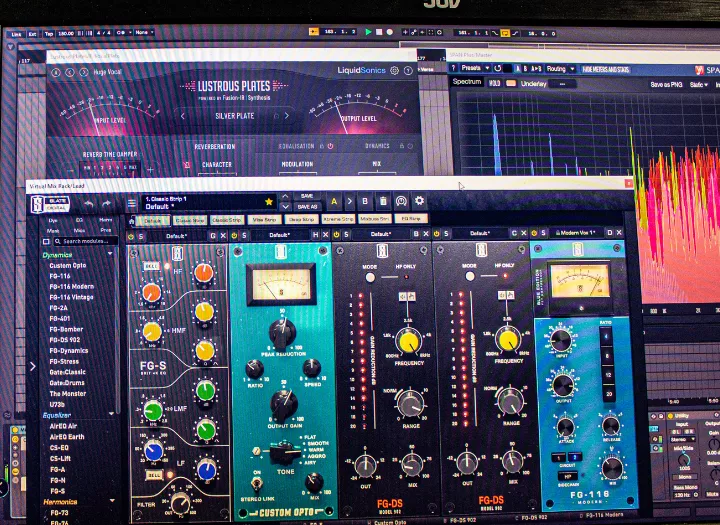Select the next plate after Silver Plate
The image size is (720, 525).
(287, 116)
